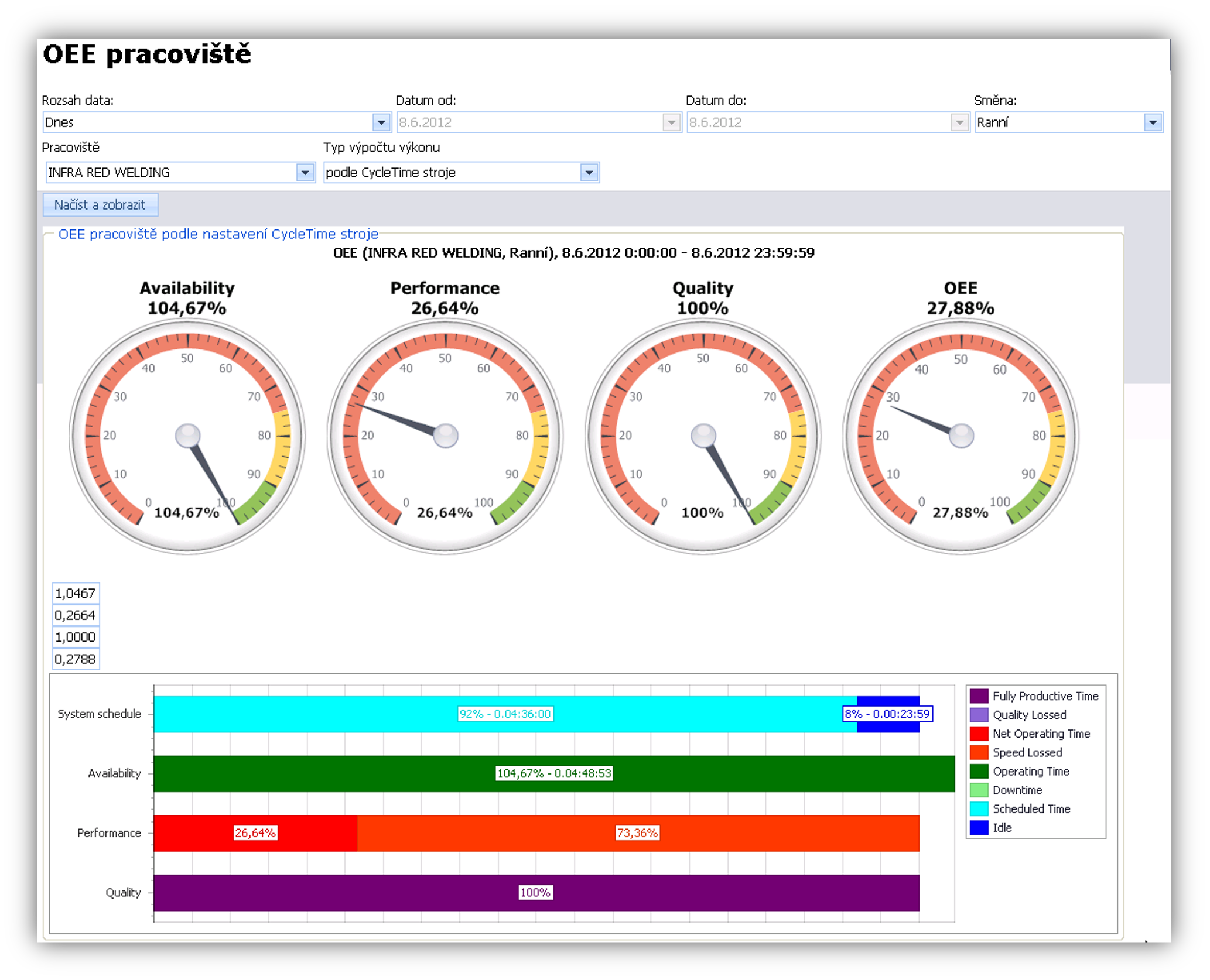Click the Načíst a zobrazit button
This screenshot has height=980, width=1210.
click(100, 205)
